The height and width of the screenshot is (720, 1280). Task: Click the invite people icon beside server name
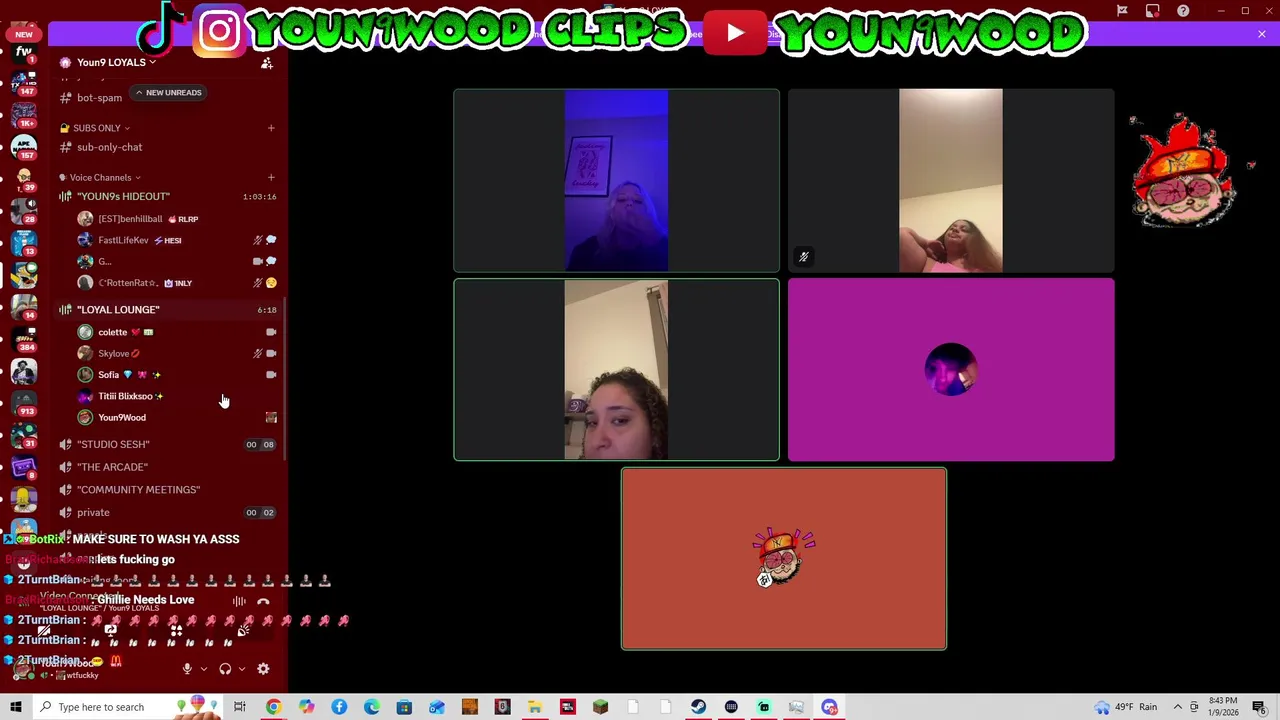267,63
